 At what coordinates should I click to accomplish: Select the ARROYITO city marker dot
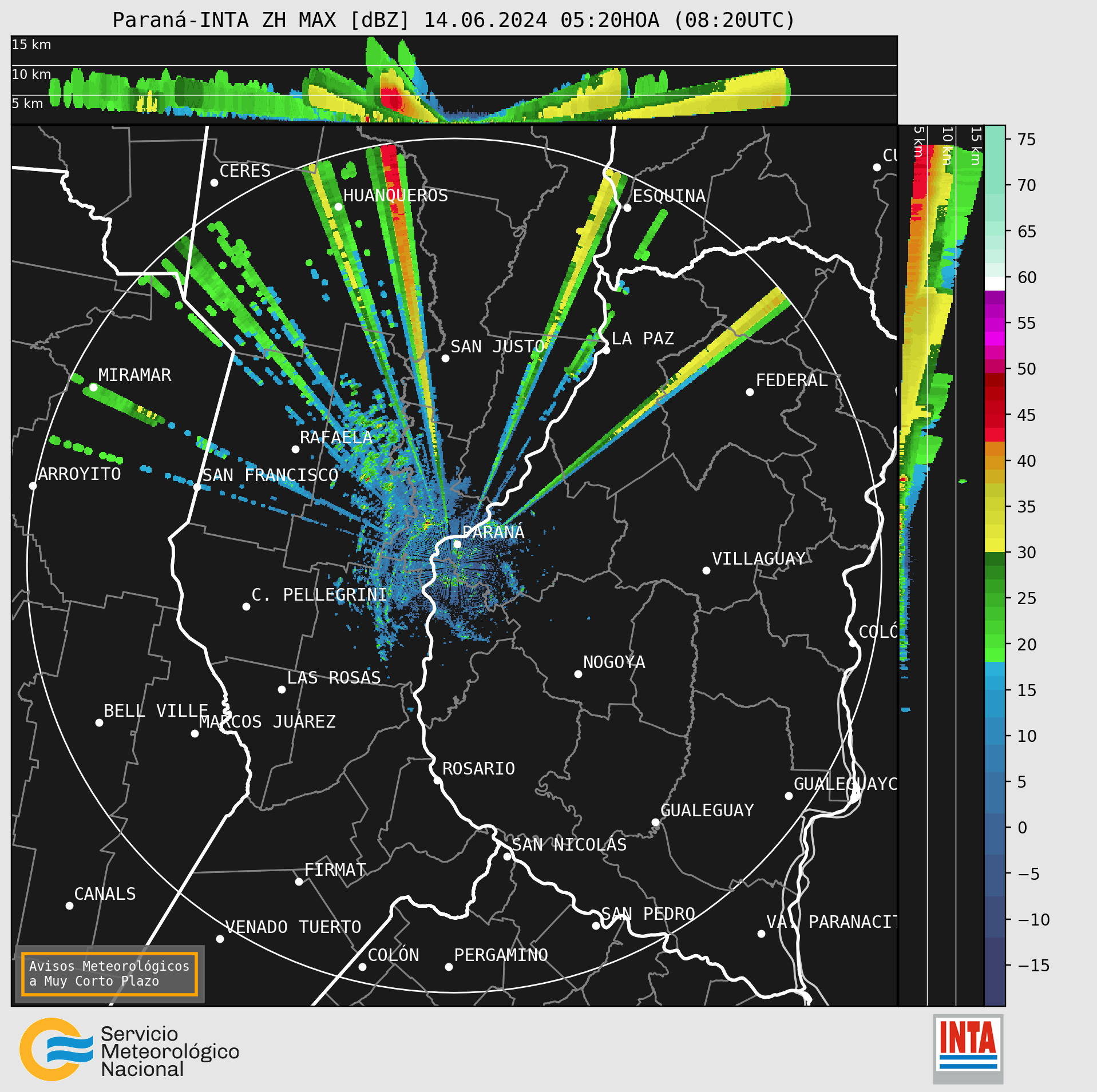tap(33, 486)
